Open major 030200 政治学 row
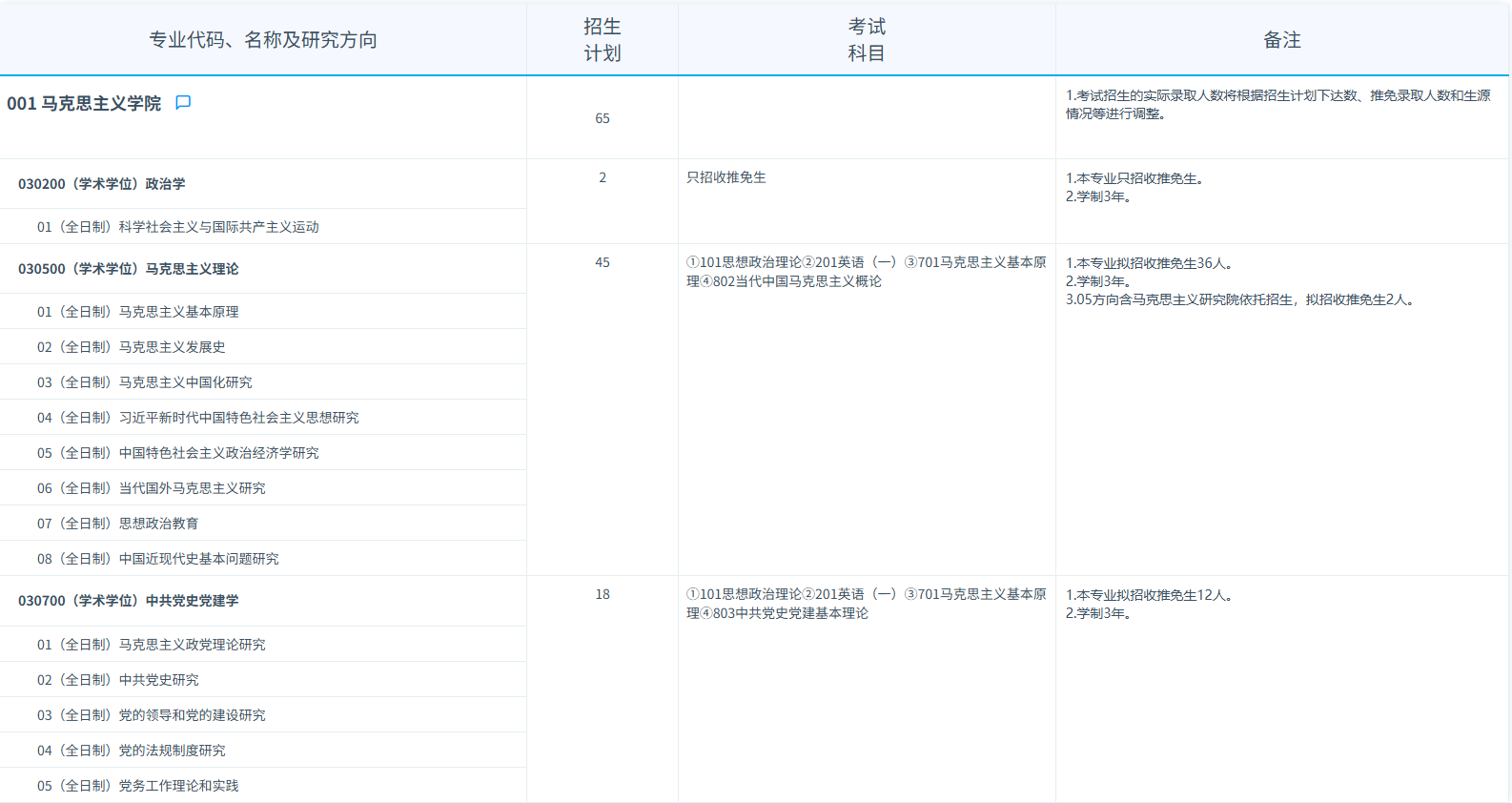This screenshot has width=1512, height=803. coord(102,184)
